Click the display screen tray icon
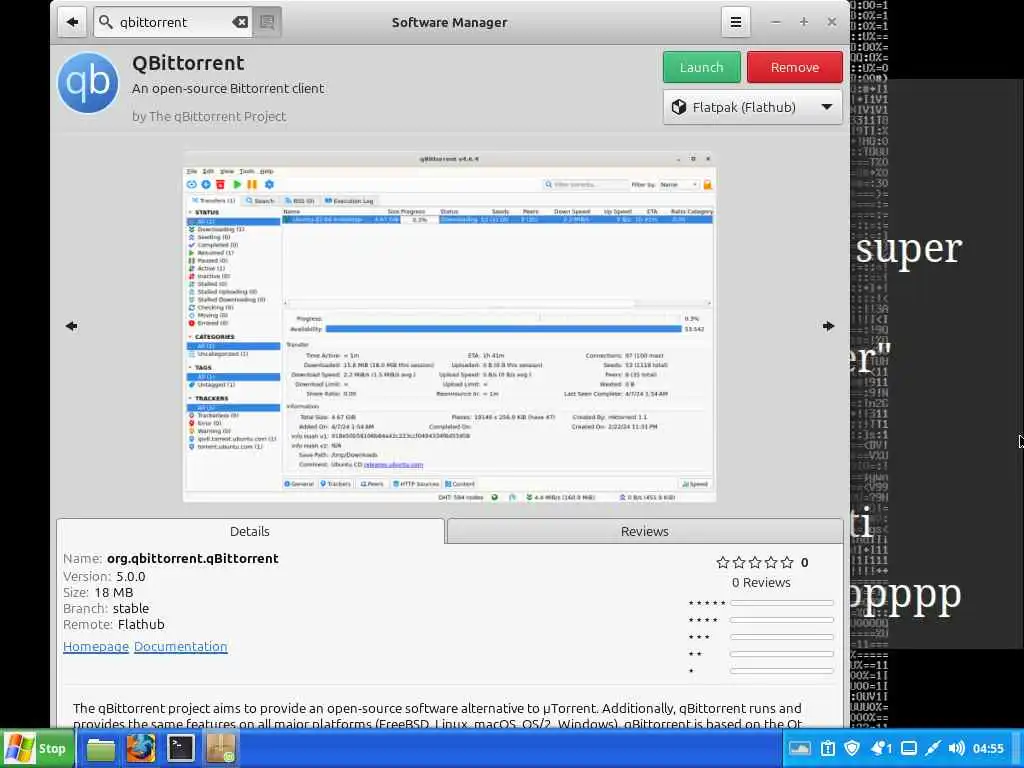The image size is (1024, 768). (909, 748)
